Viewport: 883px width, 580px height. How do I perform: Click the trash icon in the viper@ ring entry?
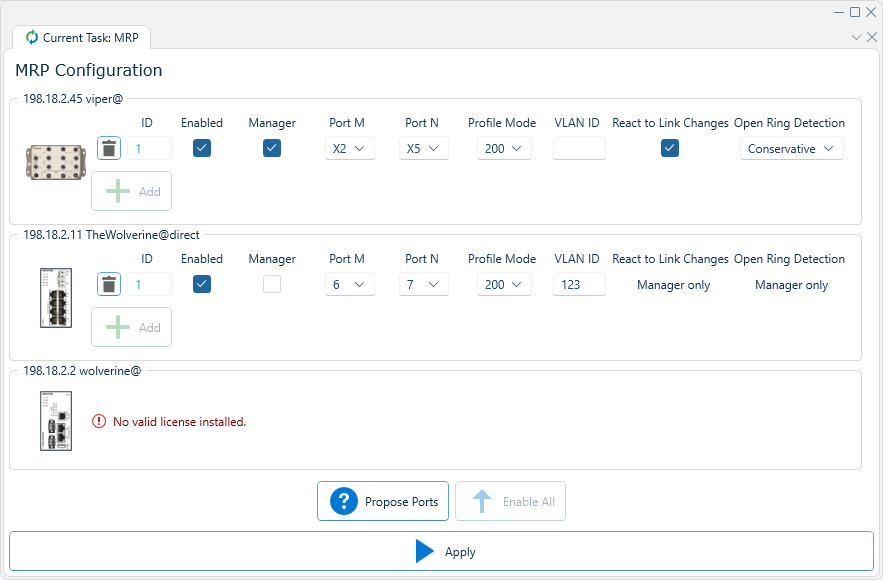(x=108, y=148)
